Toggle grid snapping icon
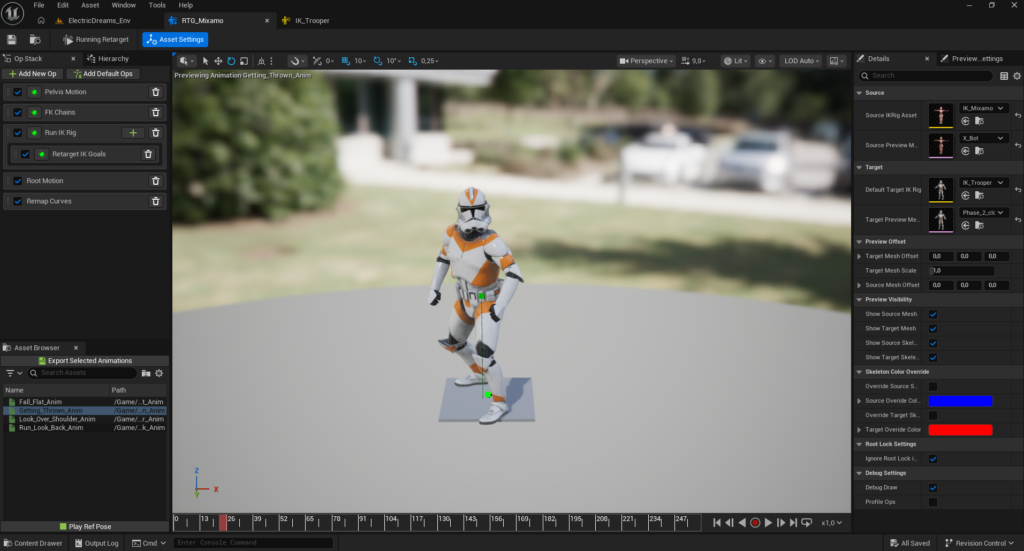 [x=345, y=61]
